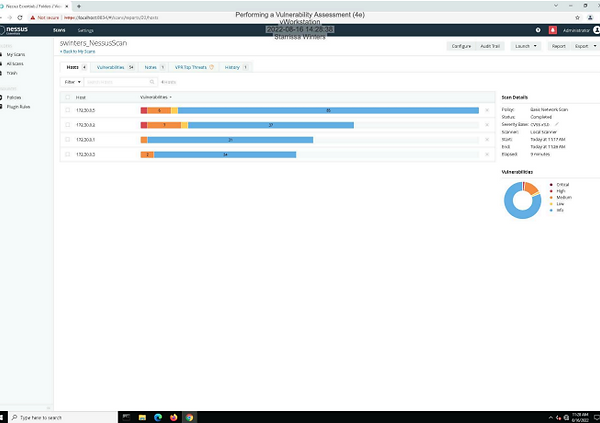Edit Severity Base with pencil icon
The height and width of the screenshot is (423, 600).
pos(557,124)
